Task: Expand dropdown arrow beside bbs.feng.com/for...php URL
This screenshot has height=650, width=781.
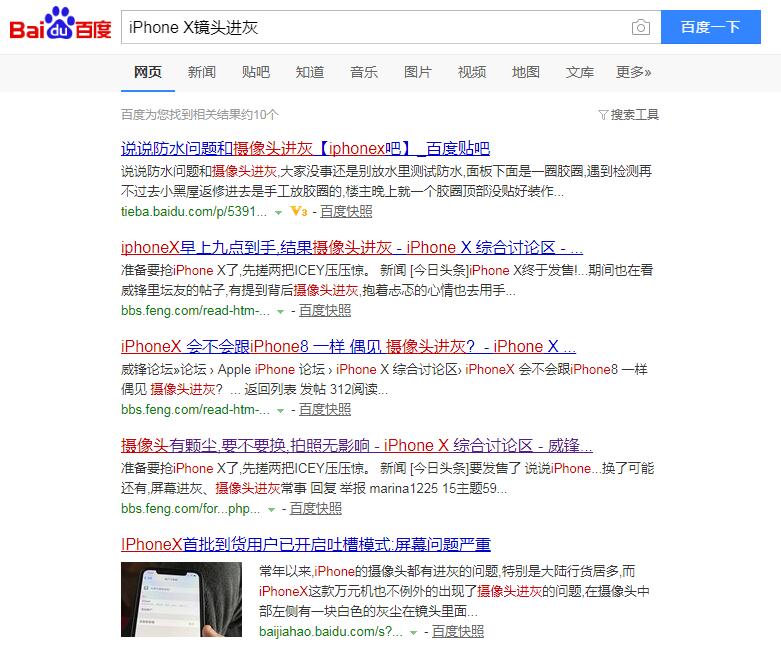Action: (271, 510)
